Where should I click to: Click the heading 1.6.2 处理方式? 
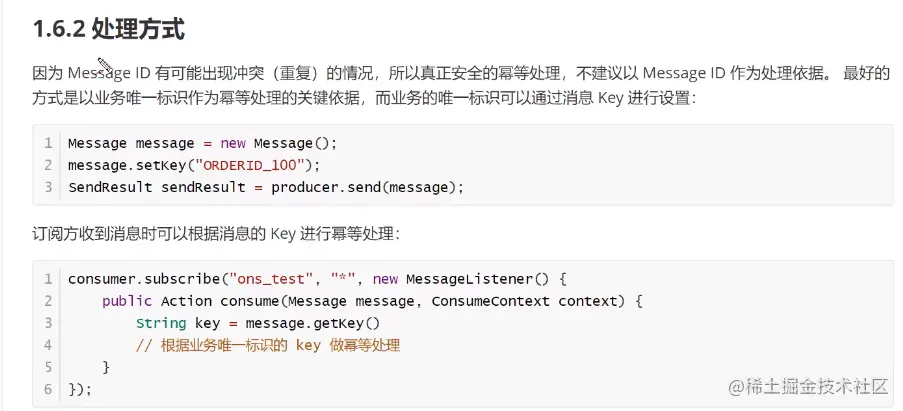[x=109, y=30]
